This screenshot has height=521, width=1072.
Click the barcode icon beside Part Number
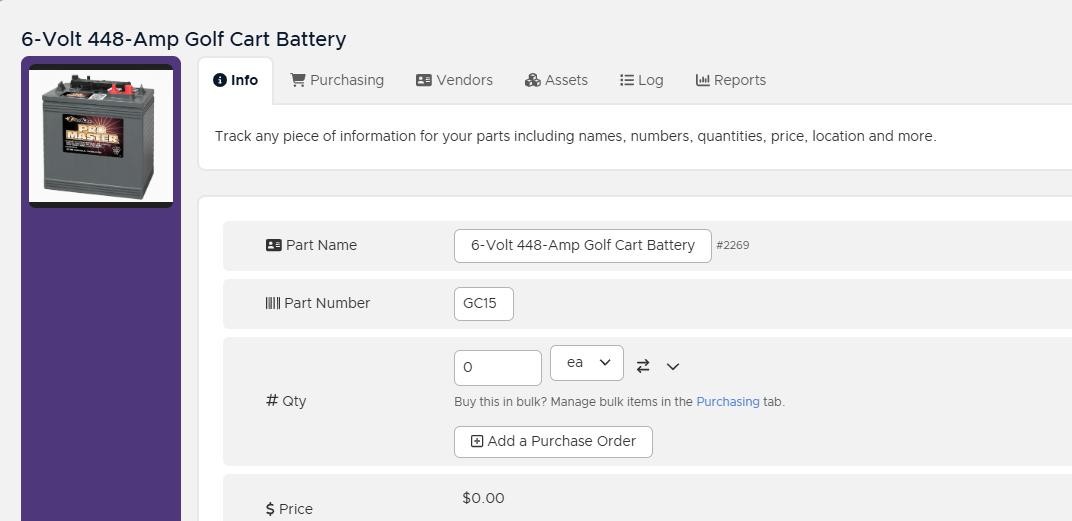pyautogui.click(x=273, y=303)
